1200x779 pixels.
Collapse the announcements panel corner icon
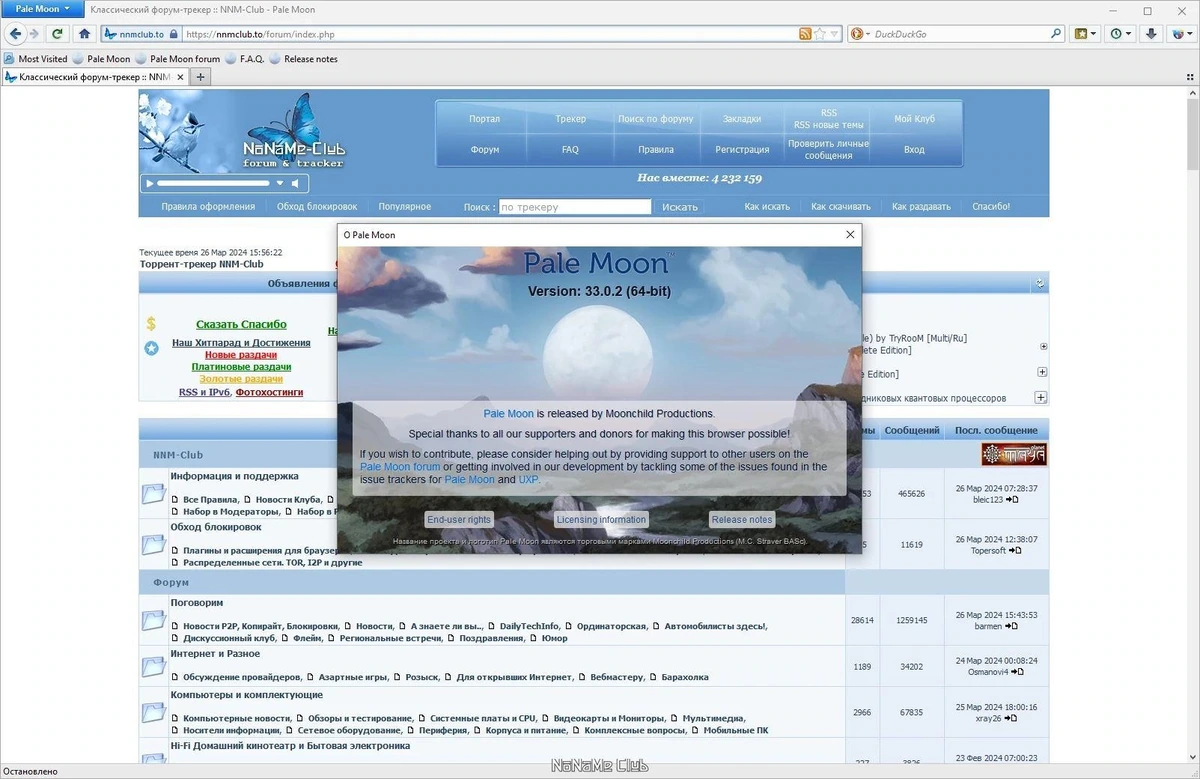(1040, 284)
